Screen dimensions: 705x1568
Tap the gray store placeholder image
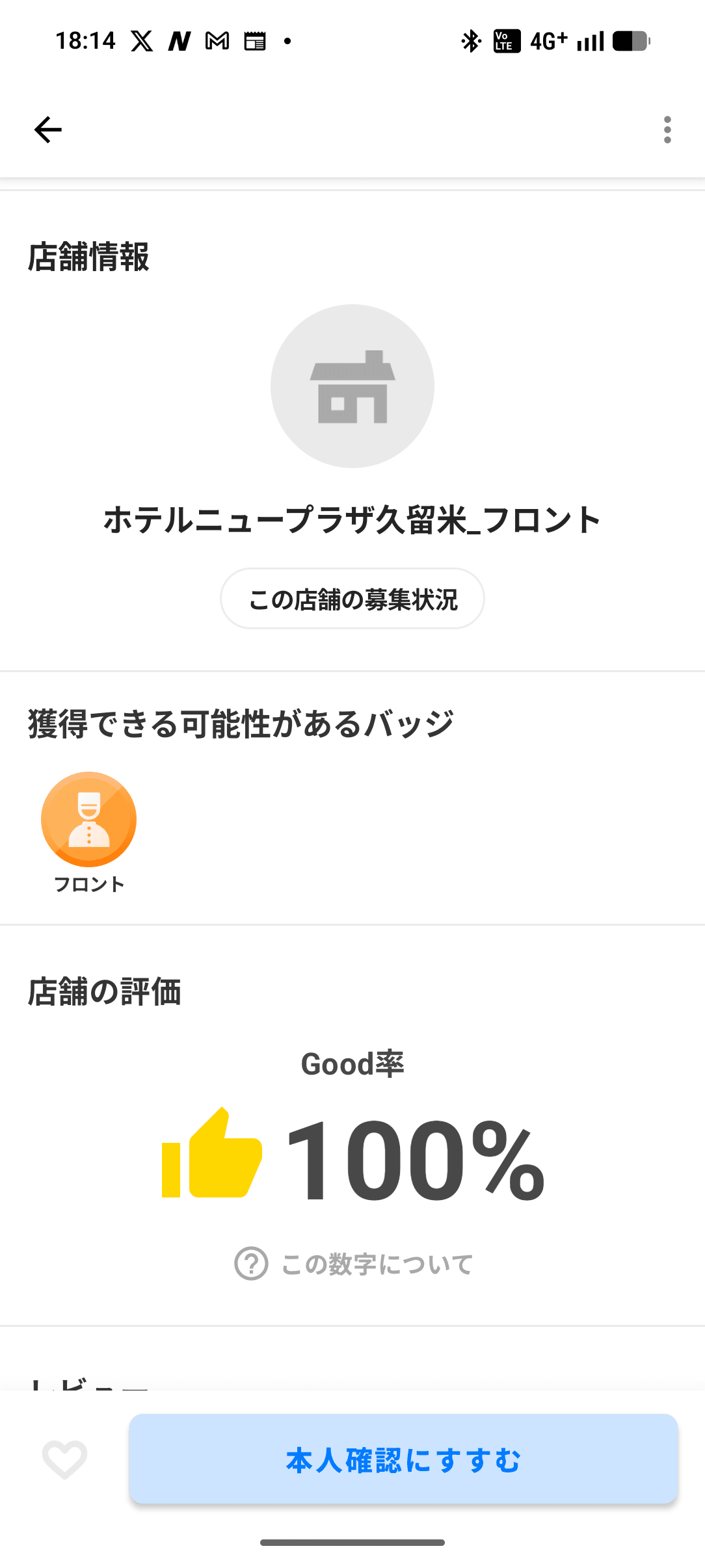click(x=352, y=386)
